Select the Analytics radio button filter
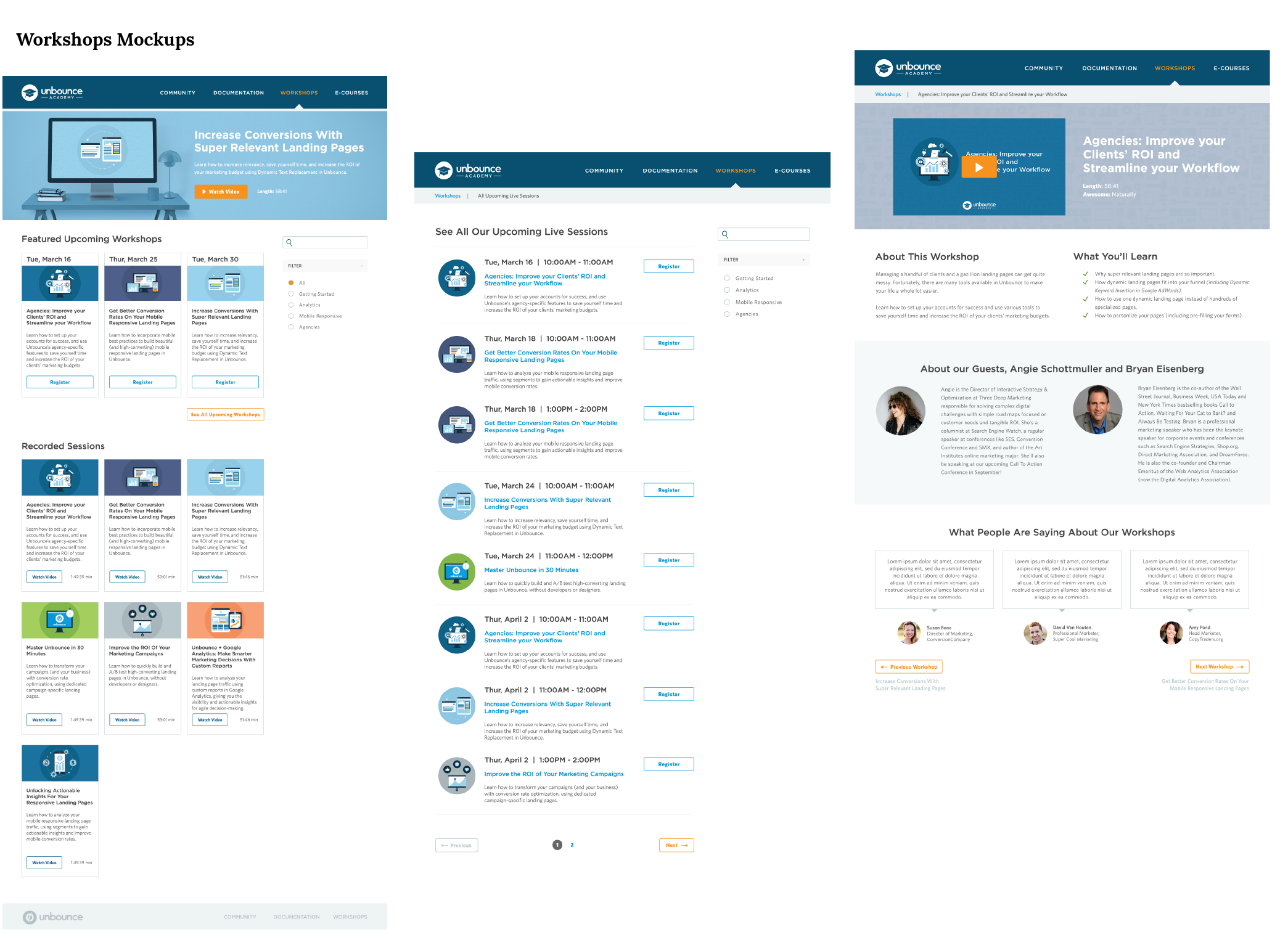The width and height of the screenshot is (1288, 940). (x=727, y=289)
